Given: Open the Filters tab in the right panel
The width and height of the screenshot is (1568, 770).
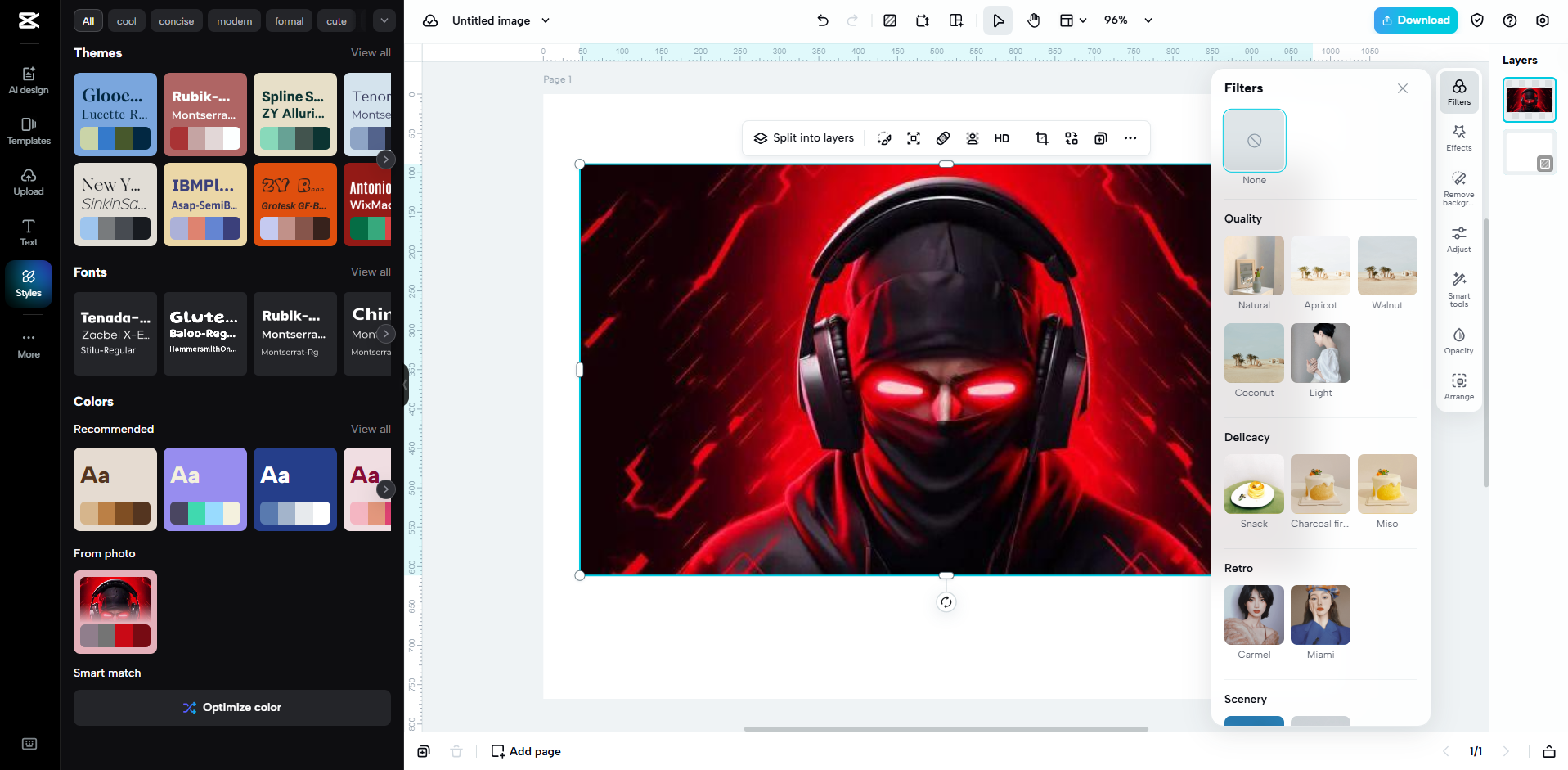Looking at the screenshot, I should click(1458, 92).
